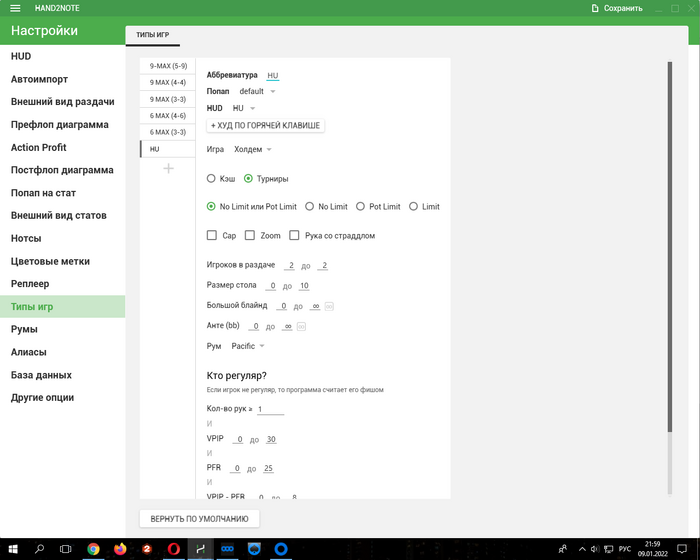Click the РУС language indicator
The height and width of the screenshot is (560, 700).
pyautogui.click(x=625, y=549)
